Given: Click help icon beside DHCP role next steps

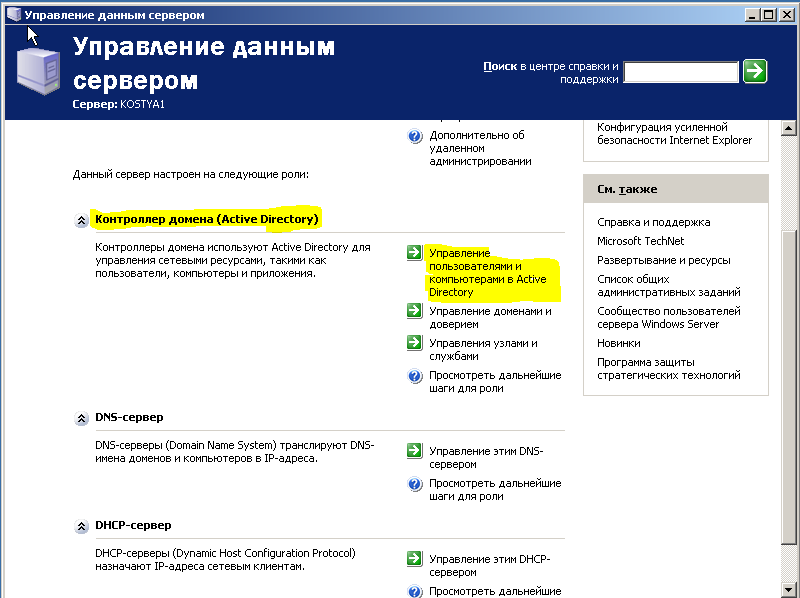Looking at the screenshot, I should 415,591.
